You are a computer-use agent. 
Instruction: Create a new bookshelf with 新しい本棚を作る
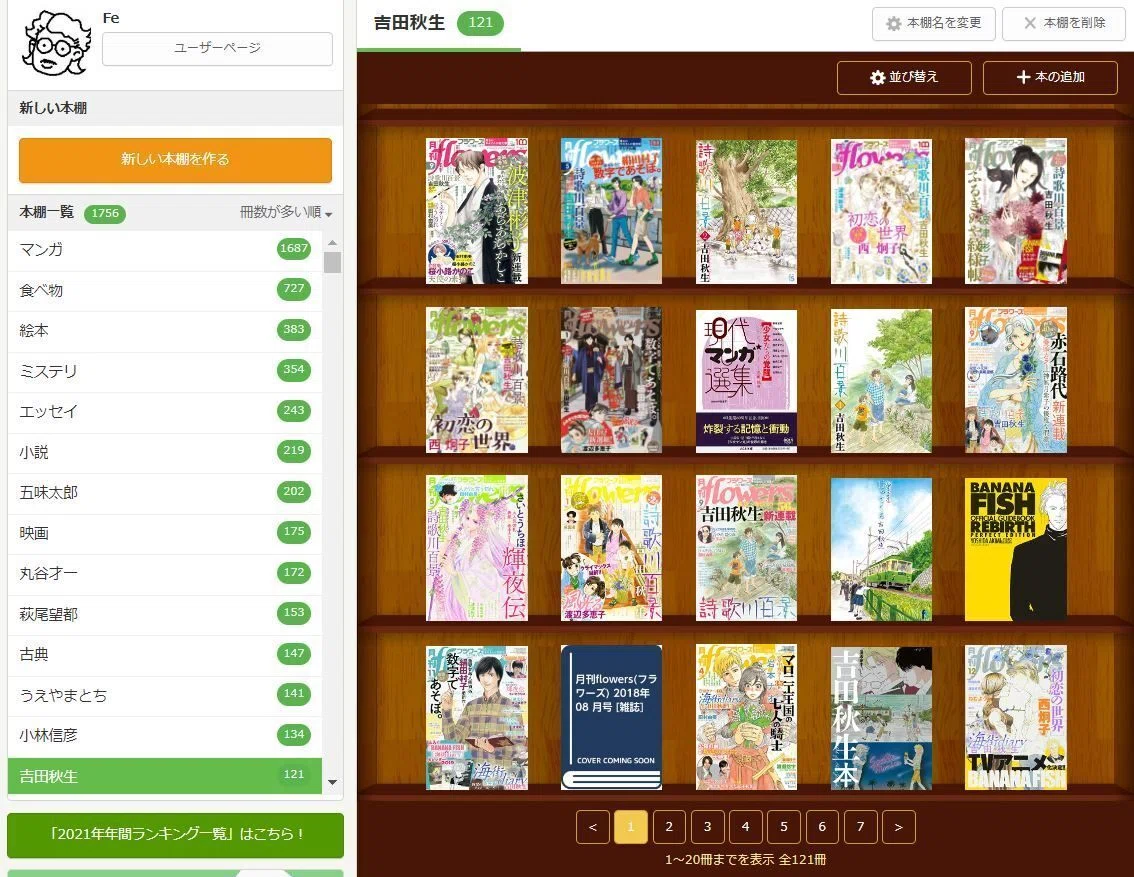[175, 160]
